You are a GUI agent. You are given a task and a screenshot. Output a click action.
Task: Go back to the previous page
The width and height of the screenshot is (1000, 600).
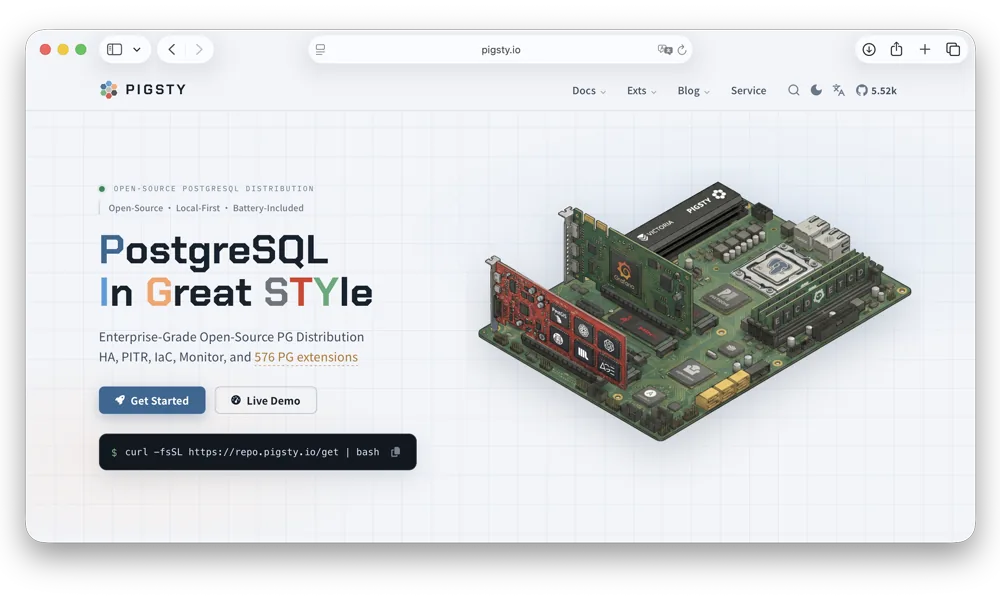pos(172,49)
